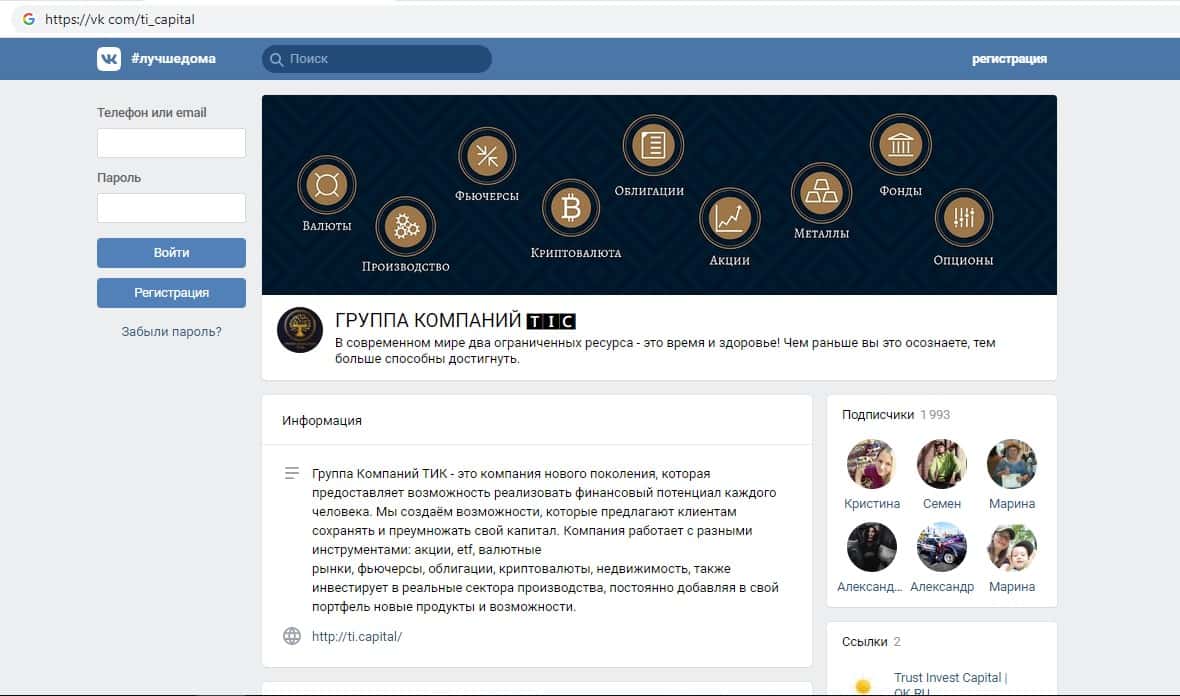This screenshot has height=696, width=1180.
Task: Click Александр's avatar with car photo
Action: (x=941, y=547)
